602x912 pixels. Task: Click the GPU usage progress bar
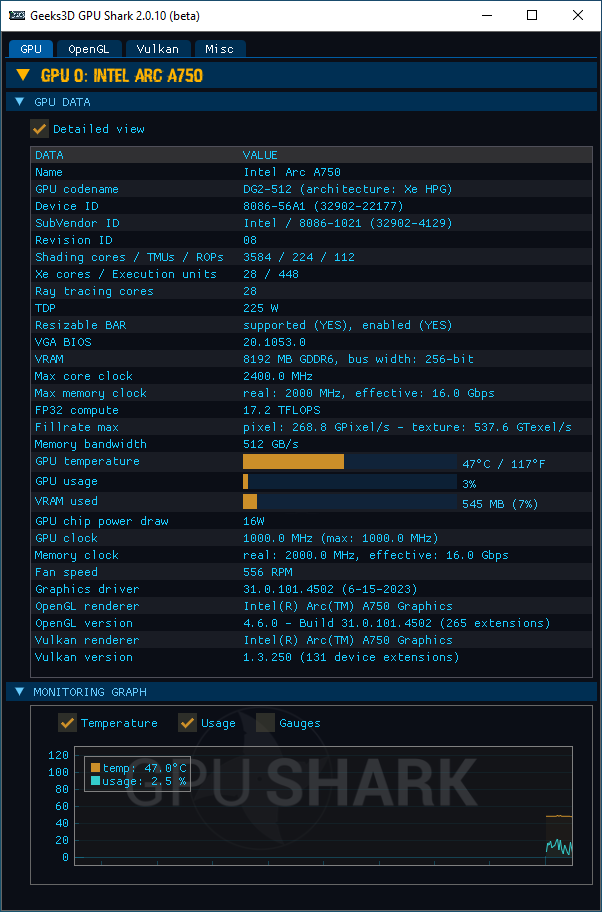(350, 482)
